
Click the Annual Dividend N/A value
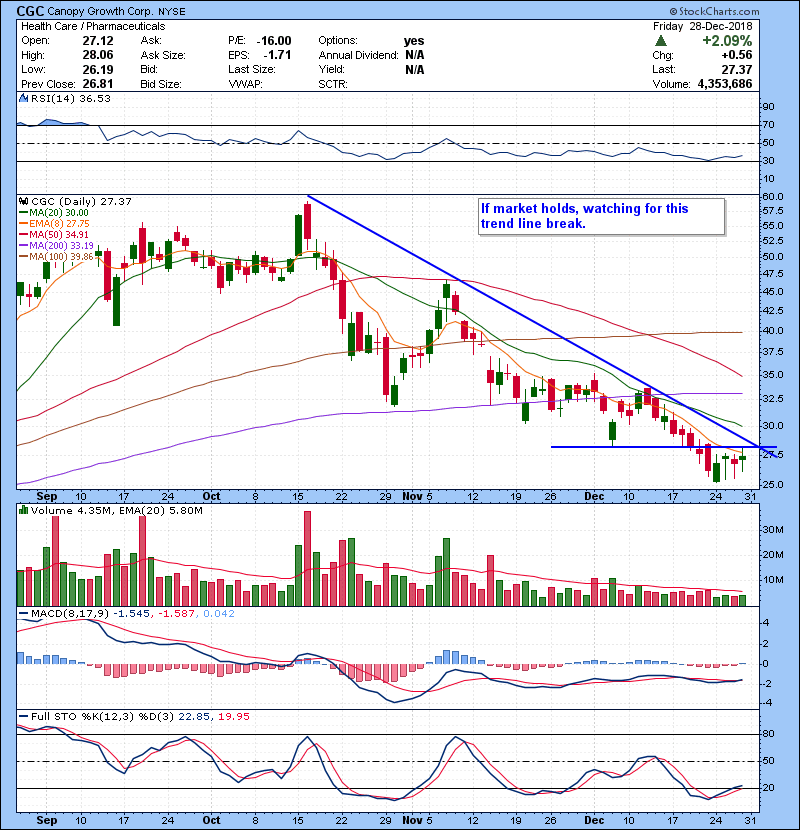(x=415, y=55)
